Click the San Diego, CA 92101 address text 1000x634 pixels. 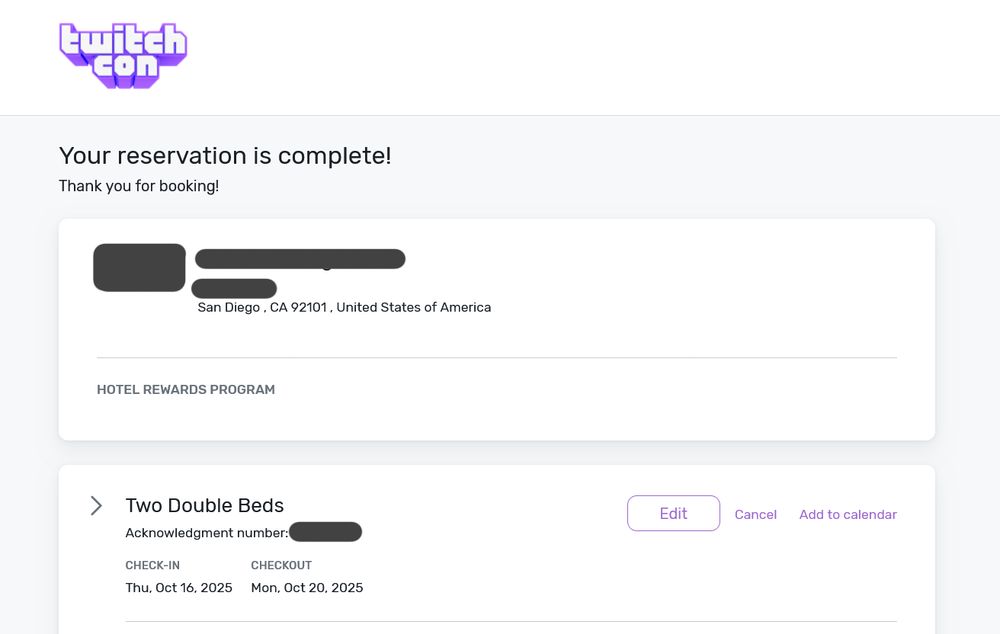pyautogui.click(x=344, y=307)
